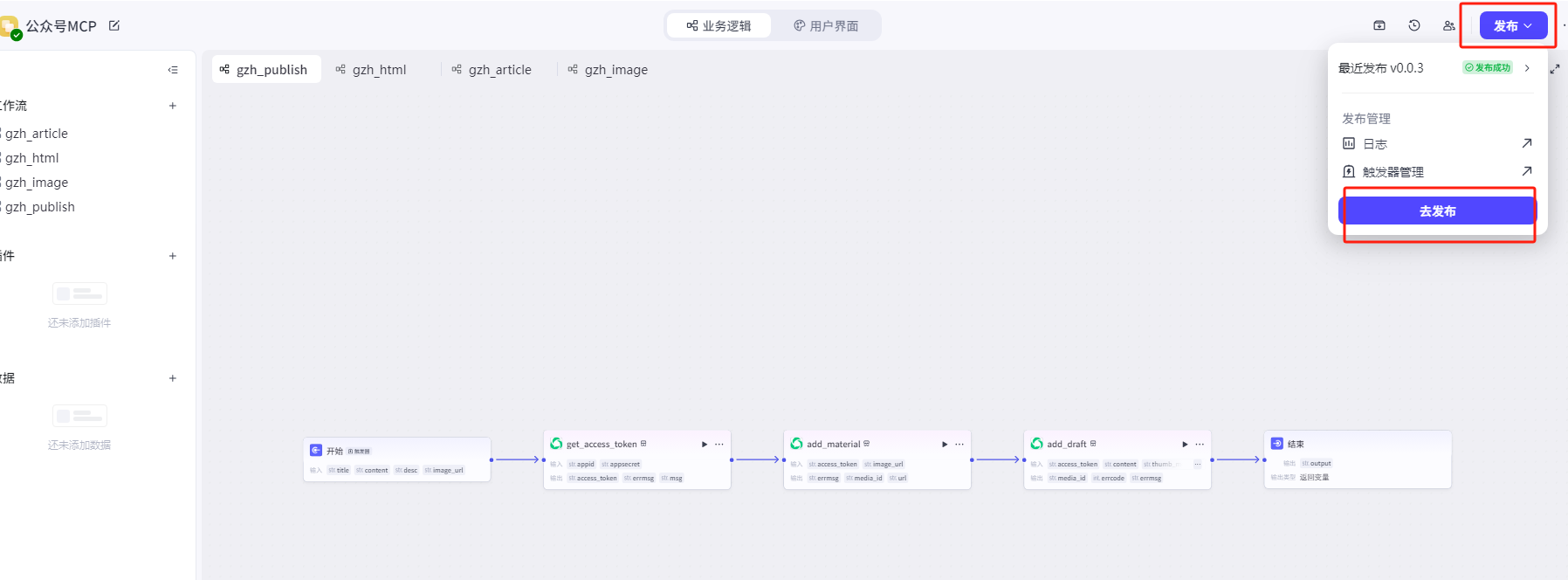Click the add_material node green icon
This screenshot has width=1568, height=580.
(796, 444)
